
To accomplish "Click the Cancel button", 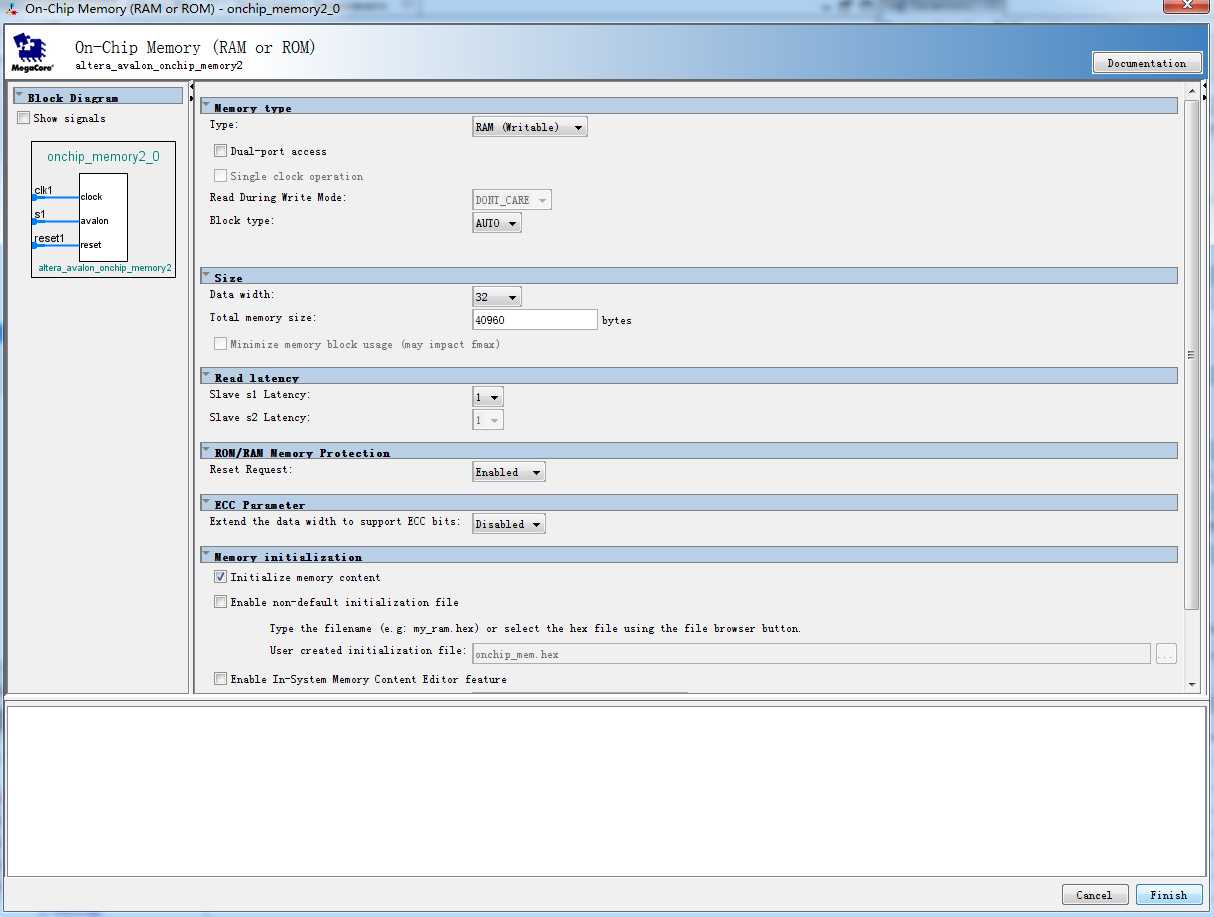I will click(1093, 895).
